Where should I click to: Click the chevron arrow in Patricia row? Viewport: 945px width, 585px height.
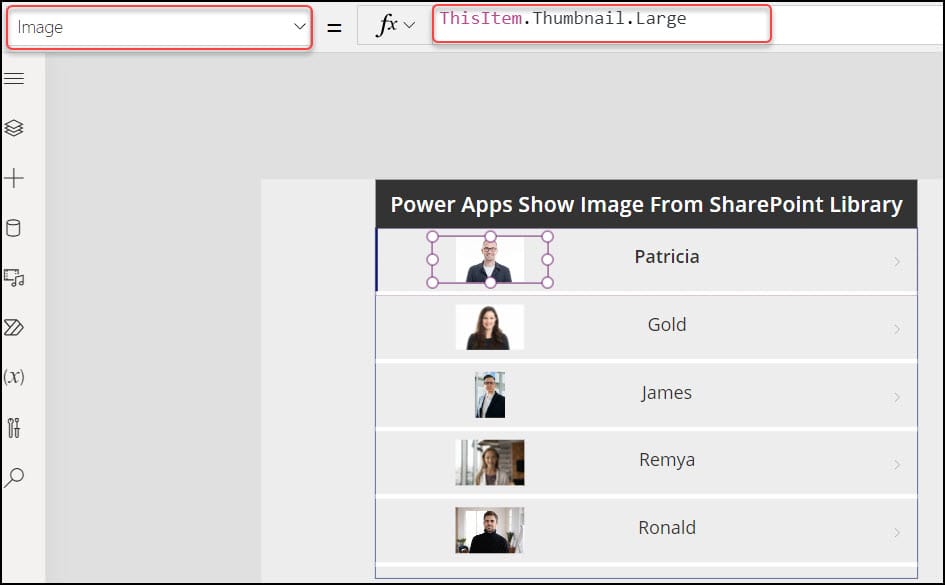click(x=897, y=261)
